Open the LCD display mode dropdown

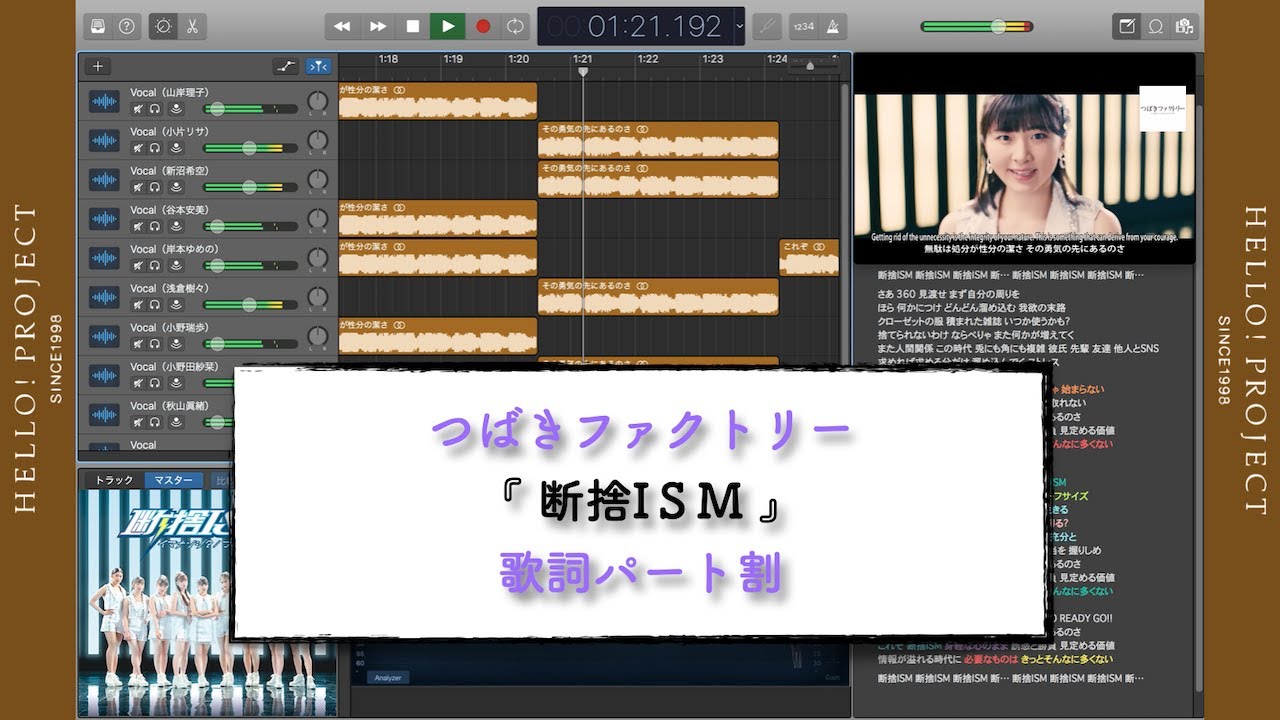point(739,26)
